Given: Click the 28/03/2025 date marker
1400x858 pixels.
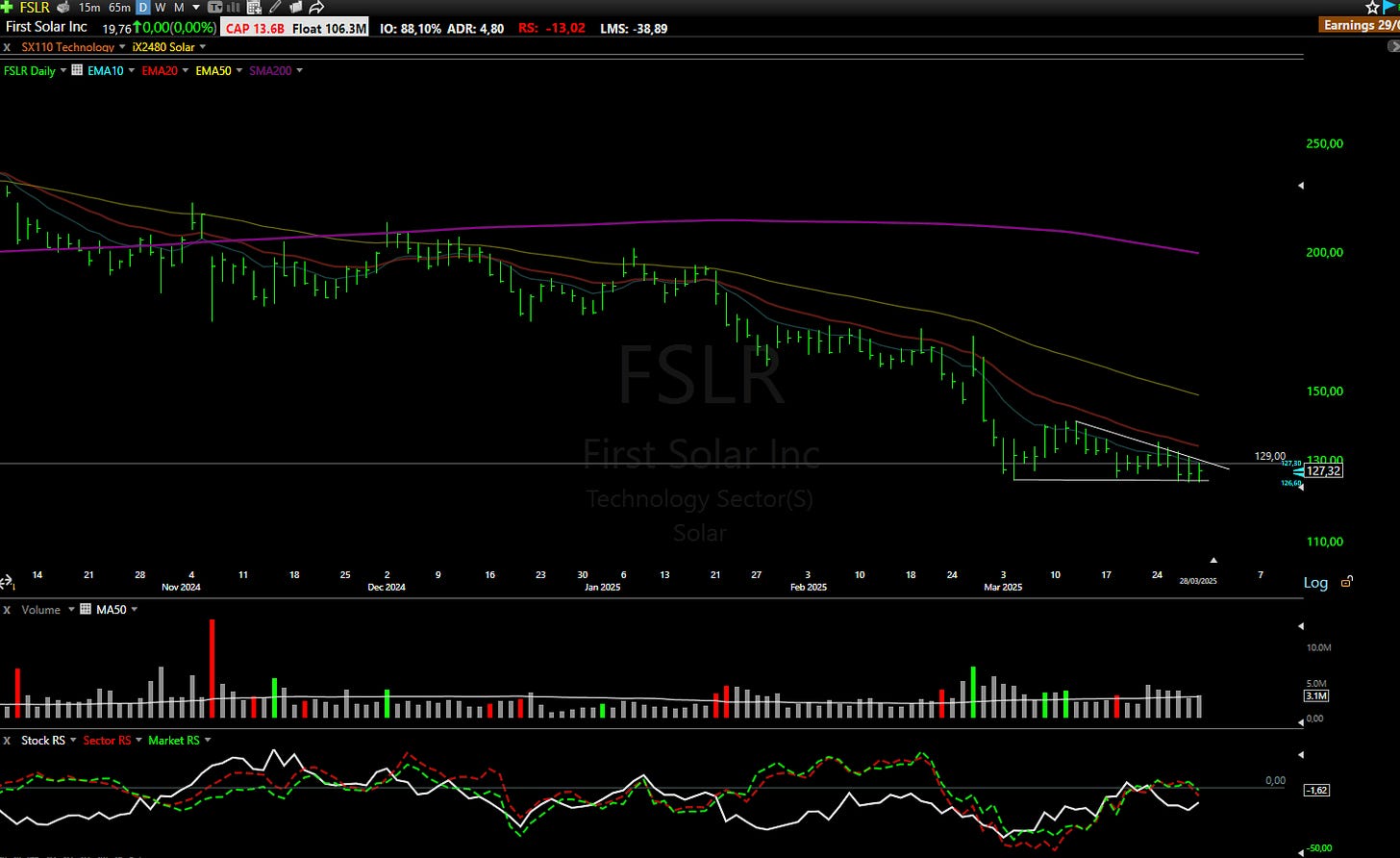Looking at the screenshot, I should [1198, 581].
